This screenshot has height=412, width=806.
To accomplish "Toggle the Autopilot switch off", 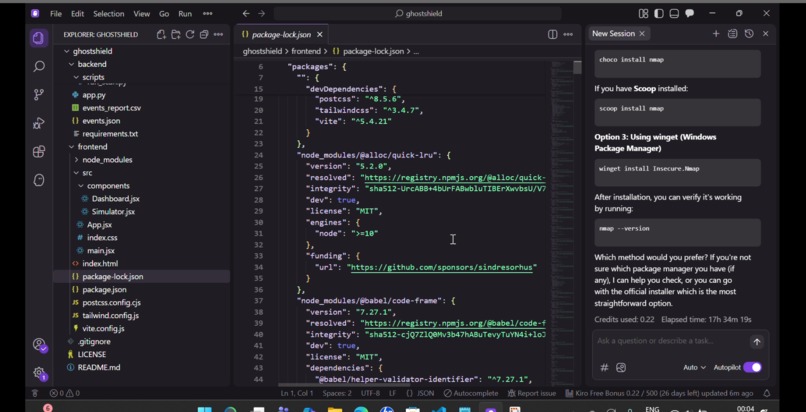I will click(x=752, y=367).
